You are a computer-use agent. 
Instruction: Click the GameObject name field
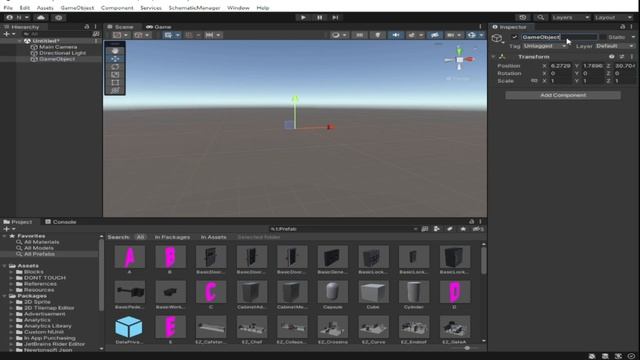[x=559, y=37]
